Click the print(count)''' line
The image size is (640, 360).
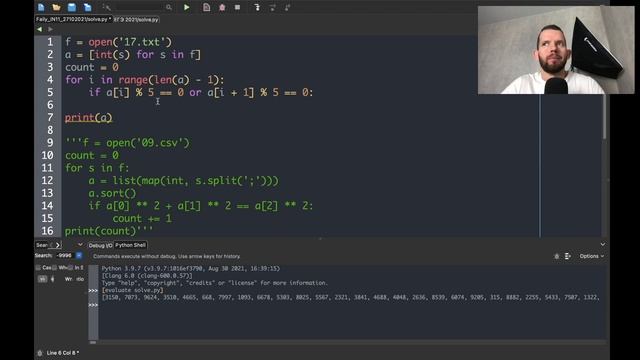click(x=109, y=231)
